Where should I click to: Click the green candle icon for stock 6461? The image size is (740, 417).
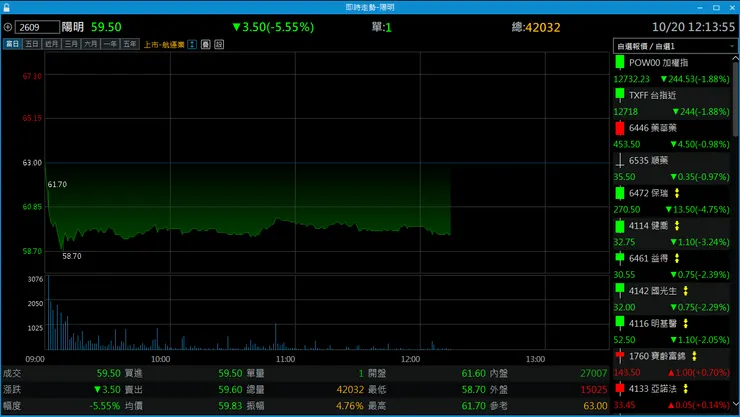(620, 258)
